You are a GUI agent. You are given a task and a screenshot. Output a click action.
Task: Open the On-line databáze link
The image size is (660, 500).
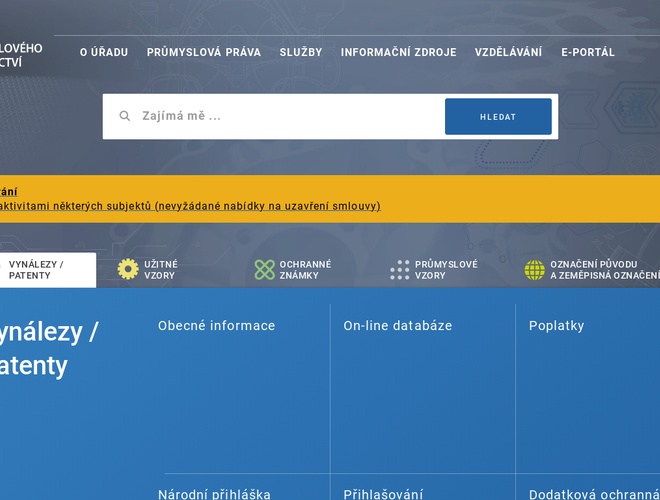(398, 326)
